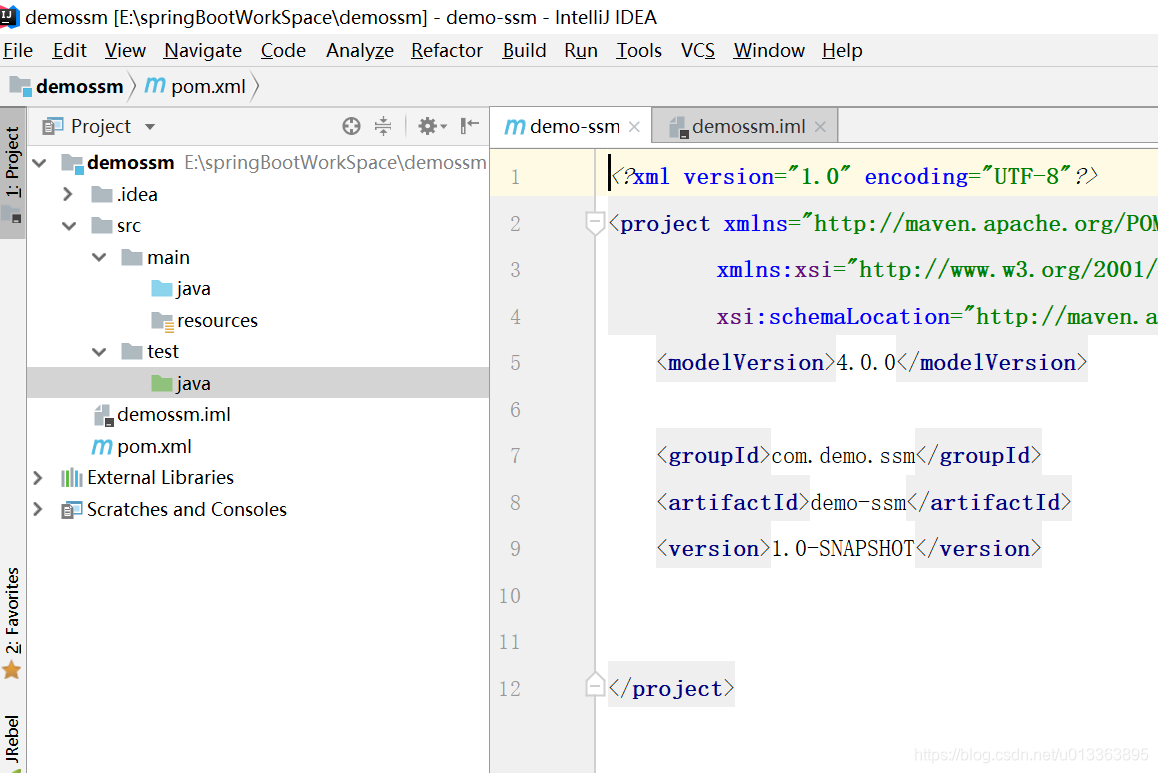Expand External Libraries node
This screenshot has width=1158, height=773.
click(38, 478)
